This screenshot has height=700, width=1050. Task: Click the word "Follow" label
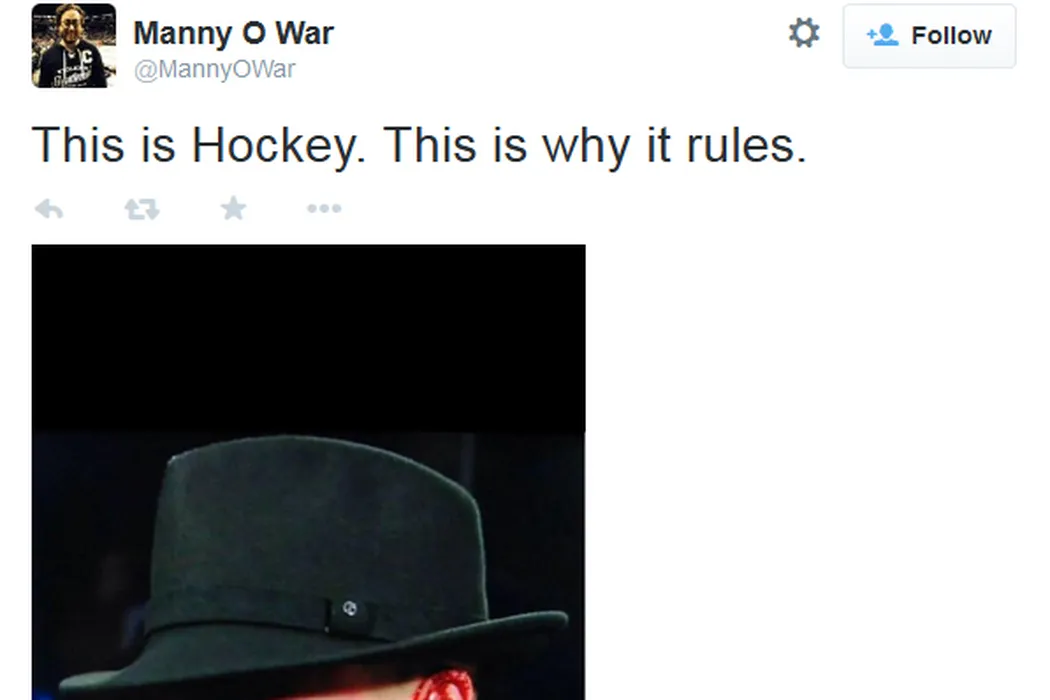[951, 36]
